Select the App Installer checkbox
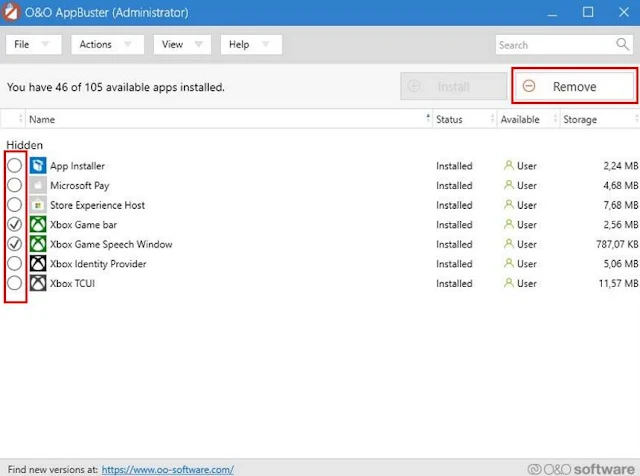This screenshot has height=476, width=640. 15,165
